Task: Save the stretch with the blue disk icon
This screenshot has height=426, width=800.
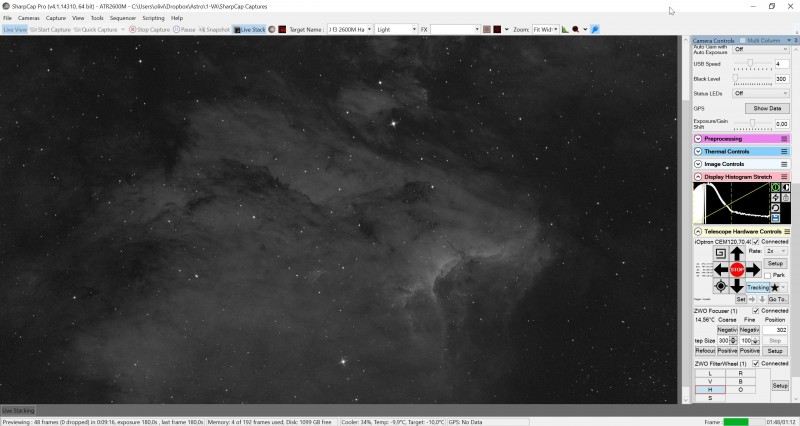Action: pyautogui.click(x=775, y=218)
